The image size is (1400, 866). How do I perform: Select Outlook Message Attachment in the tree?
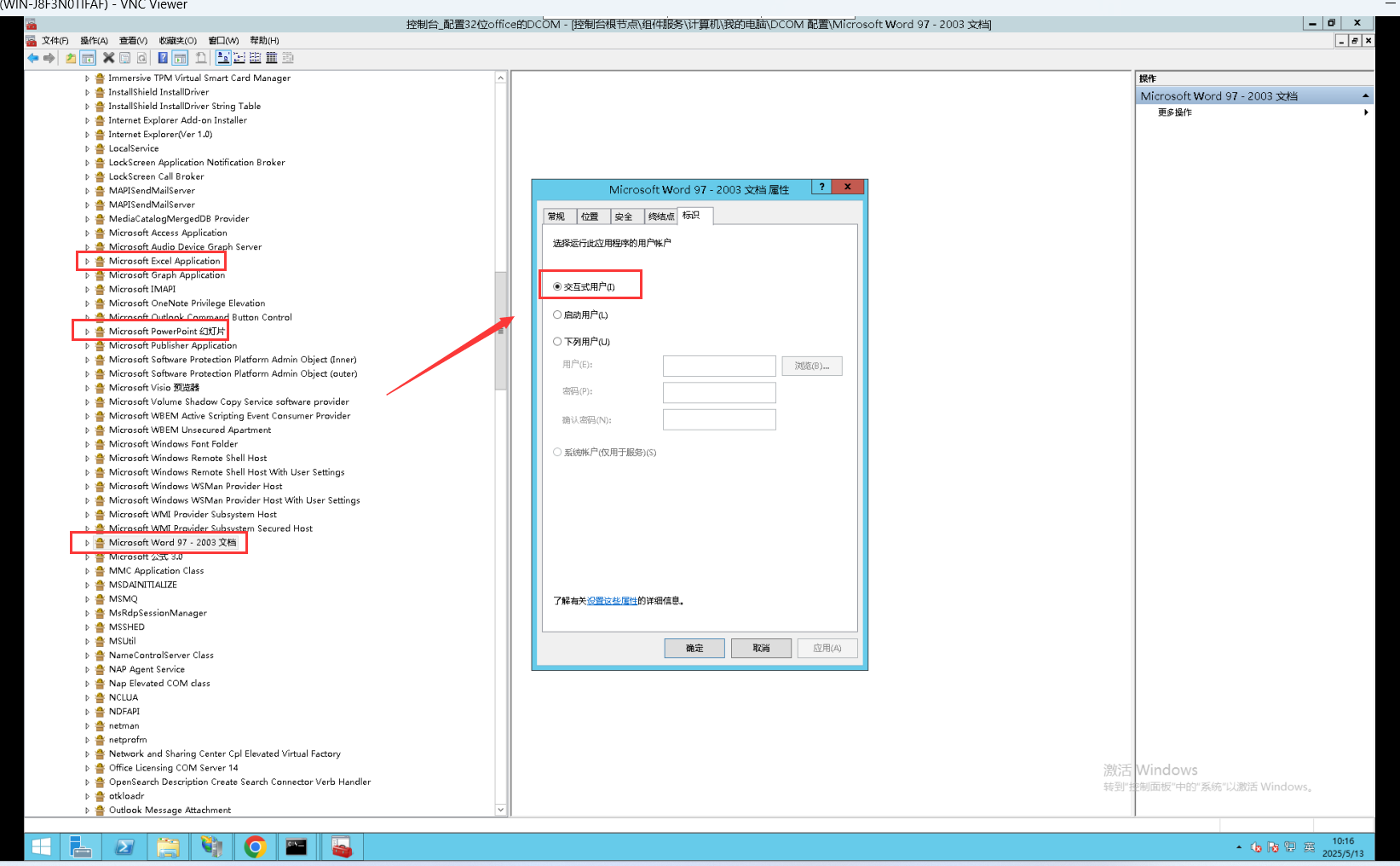[x=170, y=811]
